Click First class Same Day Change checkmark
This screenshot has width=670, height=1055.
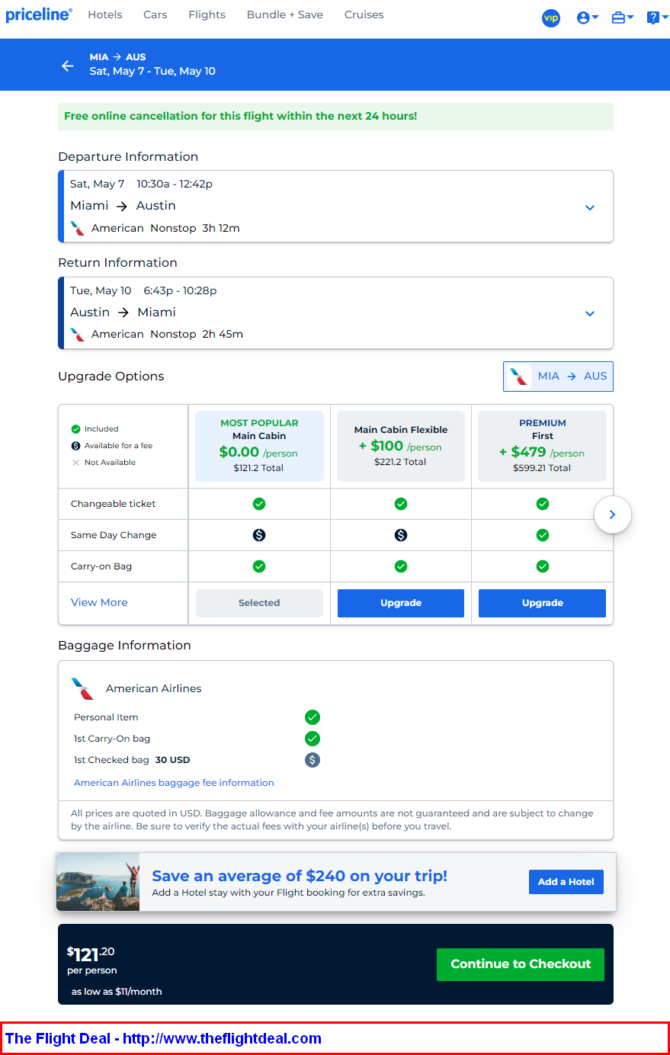(543, 535)
